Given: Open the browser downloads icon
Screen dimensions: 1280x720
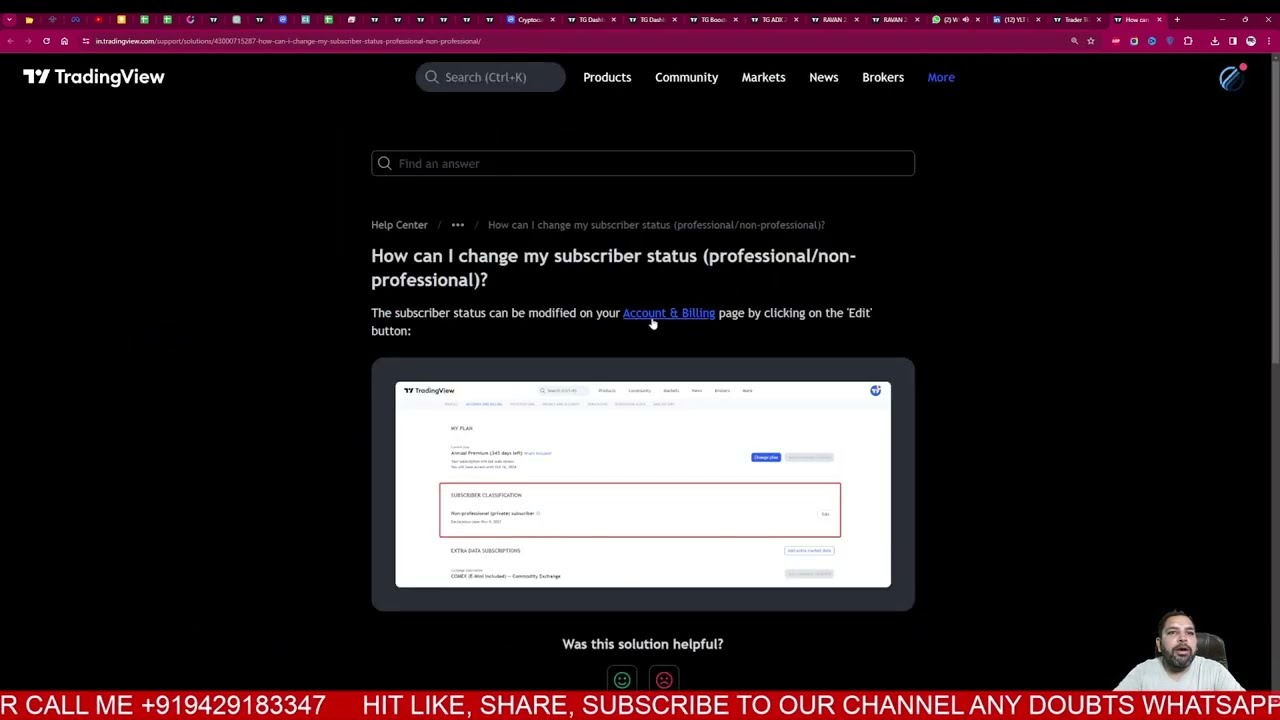Looking at the screenshot, I should point(1215,41).
